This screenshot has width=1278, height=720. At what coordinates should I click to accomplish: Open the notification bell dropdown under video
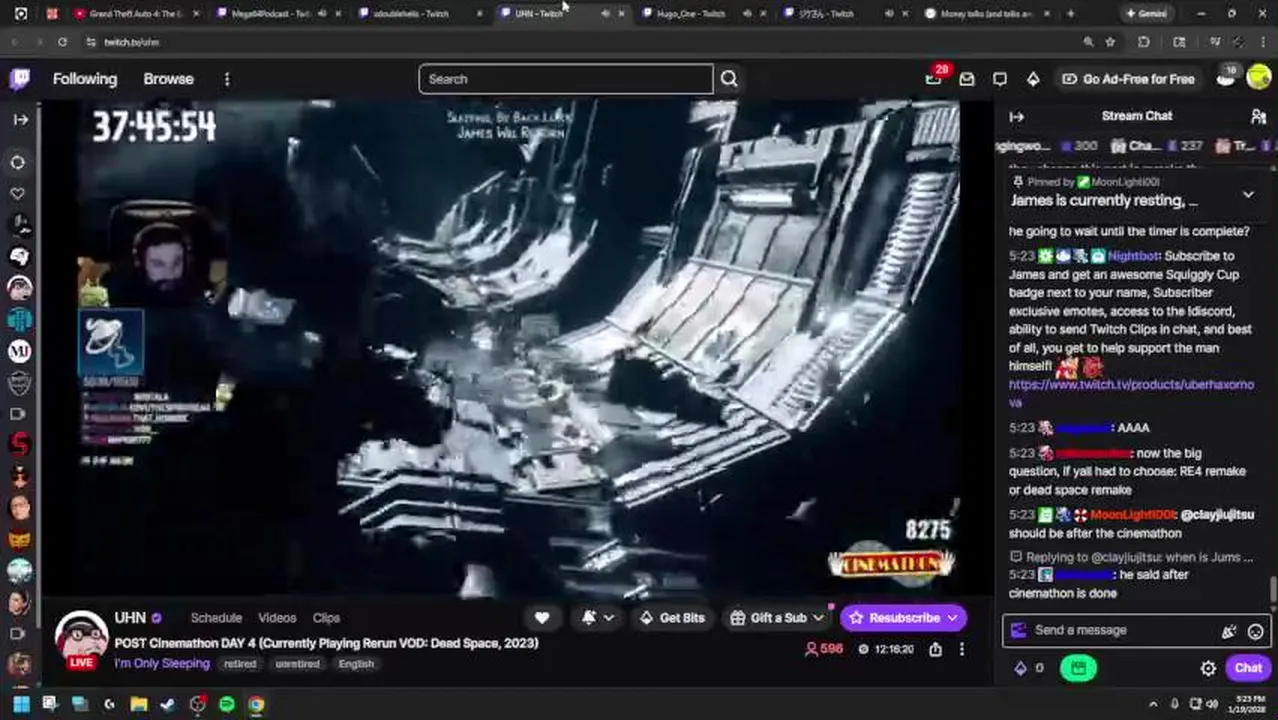(x=596, y=618)
